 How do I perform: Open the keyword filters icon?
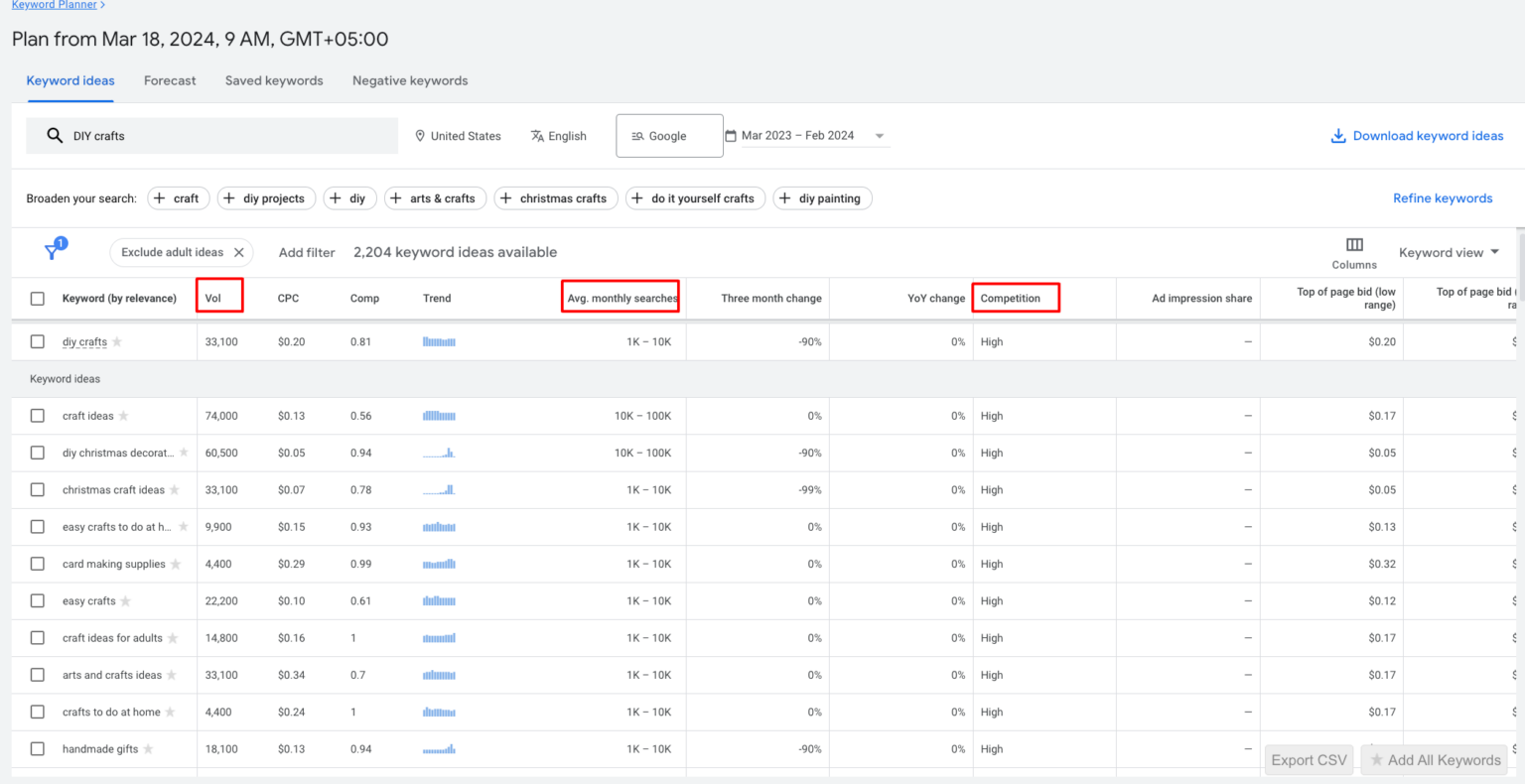click(53, 252)
